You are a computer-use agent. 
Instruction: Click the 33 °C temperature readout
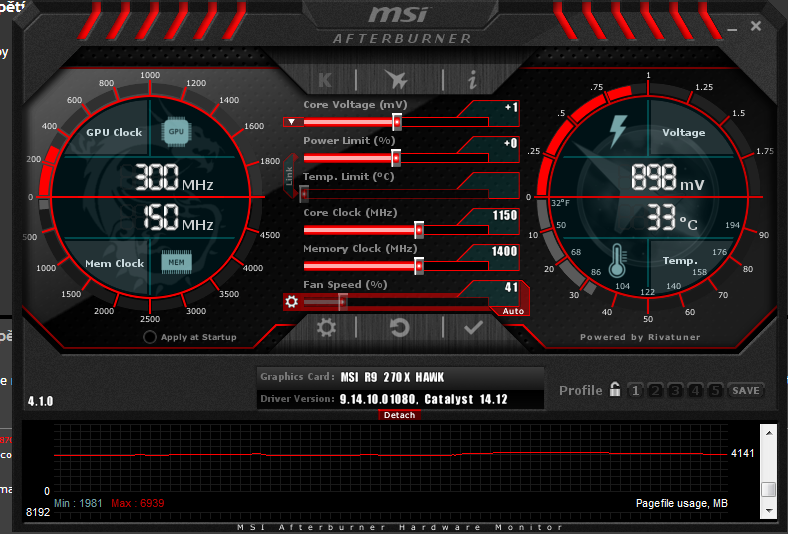point(672,218)
